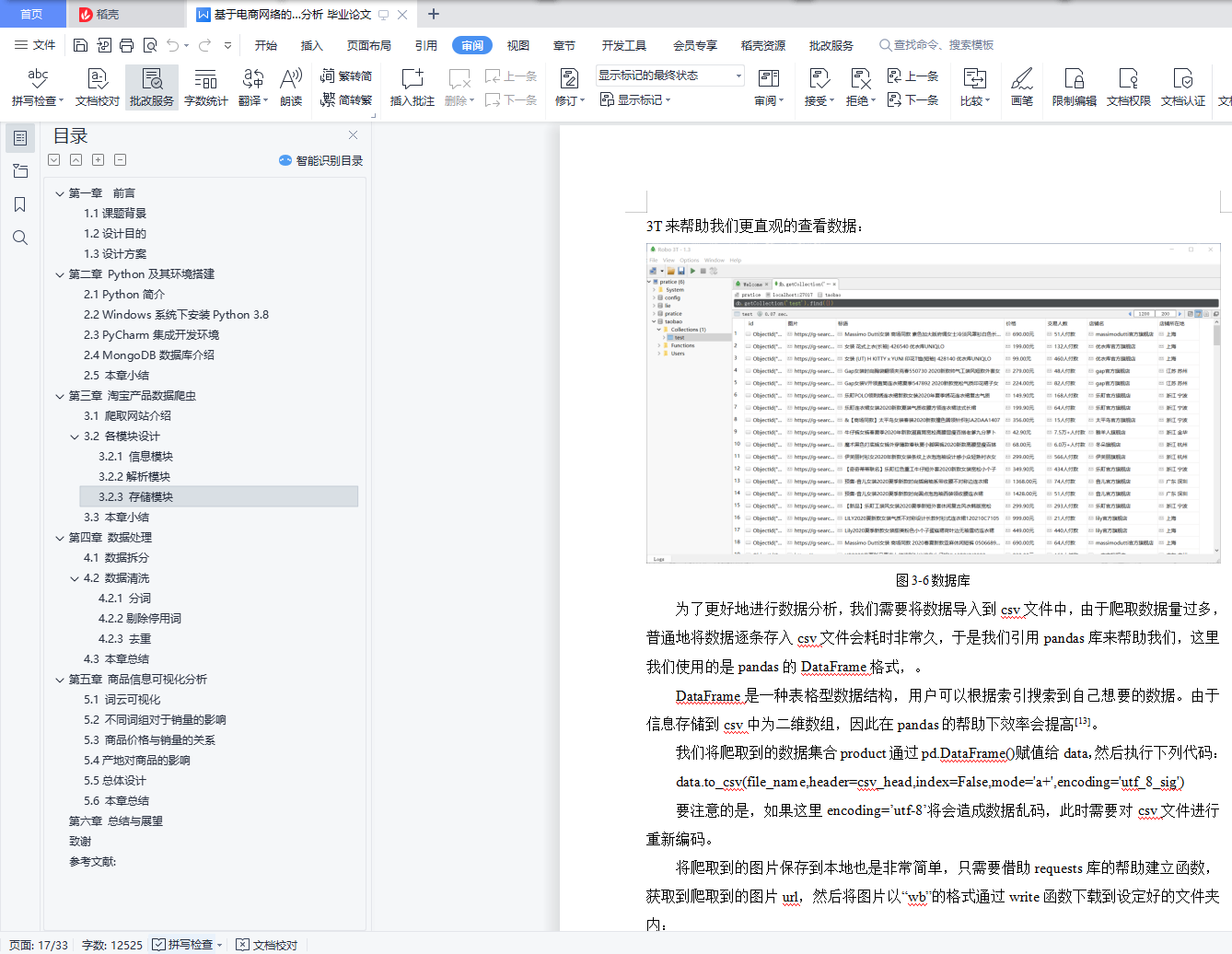The image size is (1232, 954).
Task: Undo the last action
Action: click(173, 45)
